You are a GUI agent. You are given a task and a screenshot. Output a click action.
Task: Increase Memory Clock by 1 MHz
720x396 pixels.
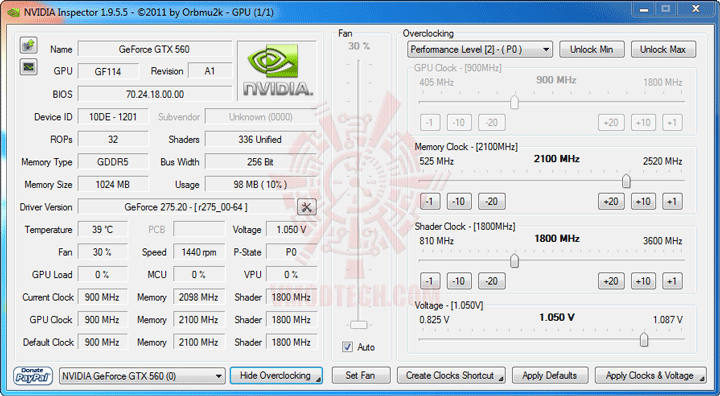click(x=672, y=201)
